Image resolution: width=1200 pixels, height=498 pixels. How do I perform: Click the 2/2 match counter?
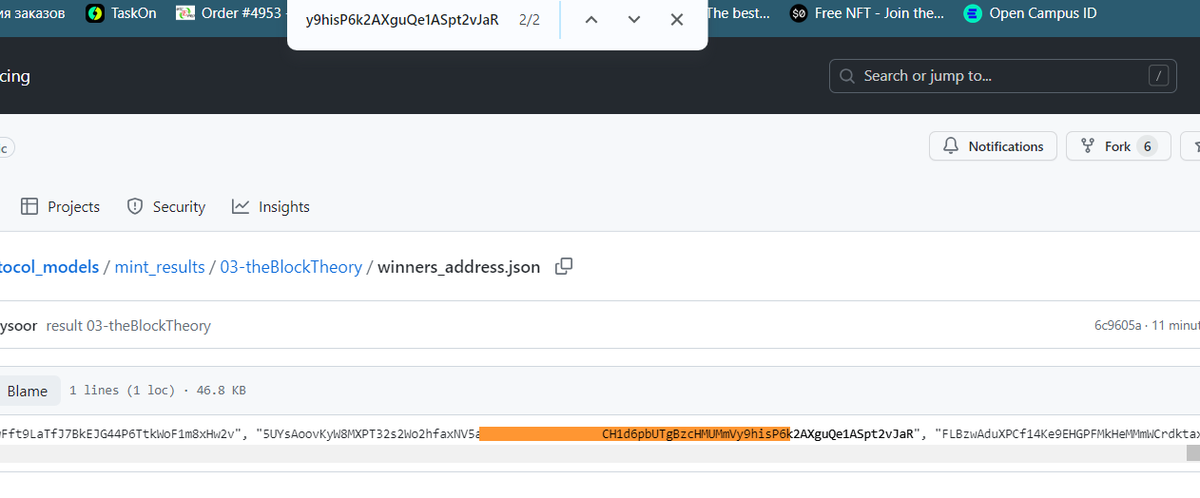tap(530, 20)
